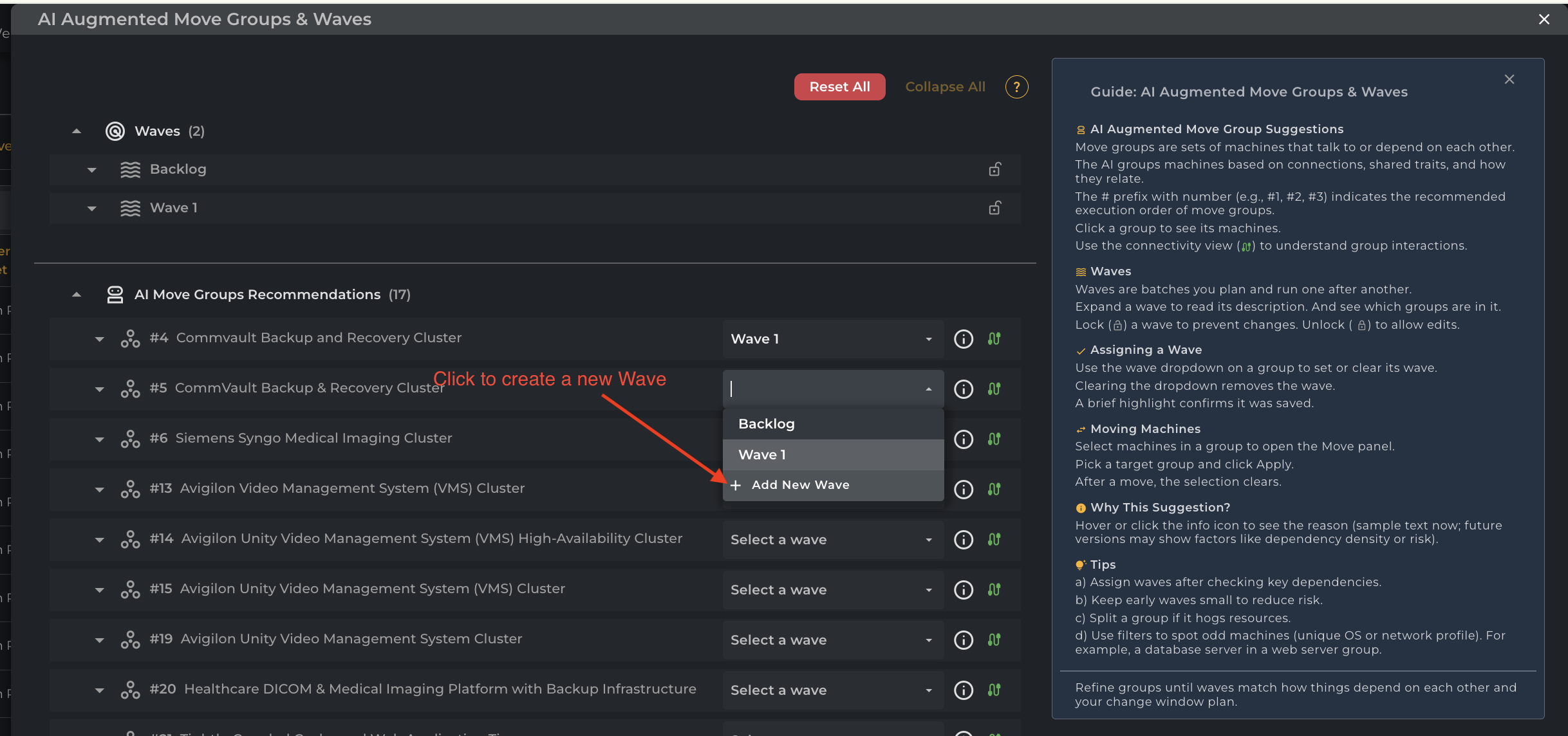The width and height of the screenshot is (1568, 736).
Task: Open wave dropdown for #14 Avigilon Unity HA cluster
Action: pos(832,540)
